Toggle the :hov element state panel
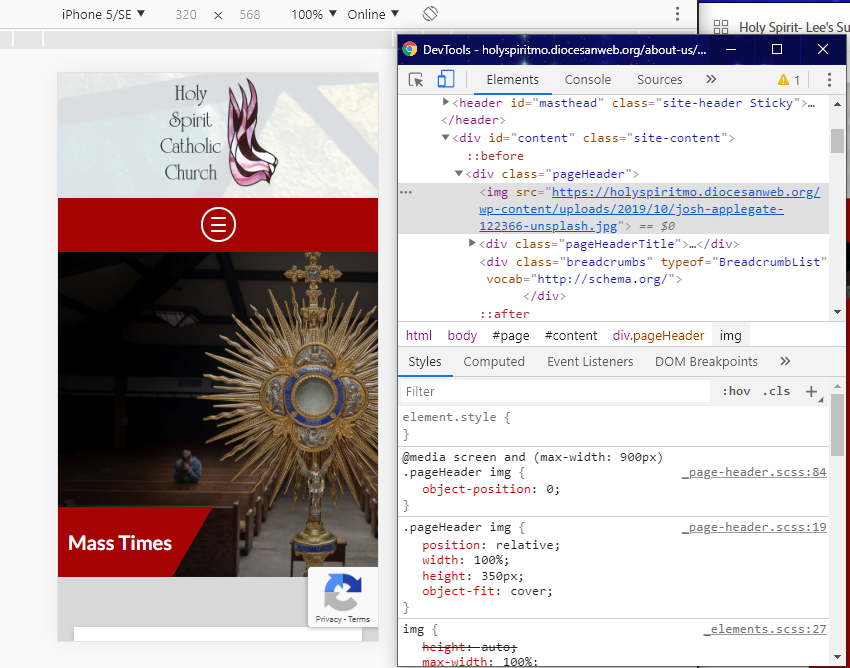This screenshot has width=850, height=668. 736,391
